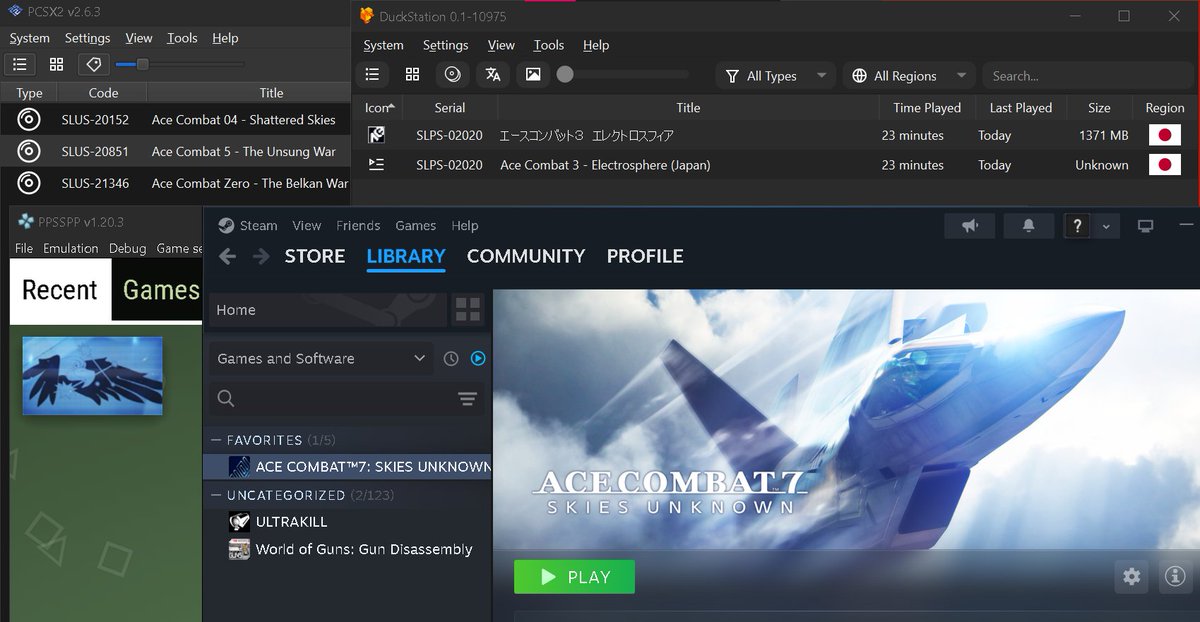Open Steam notifications bell

pyautogui.click(x=1028, y=226)
